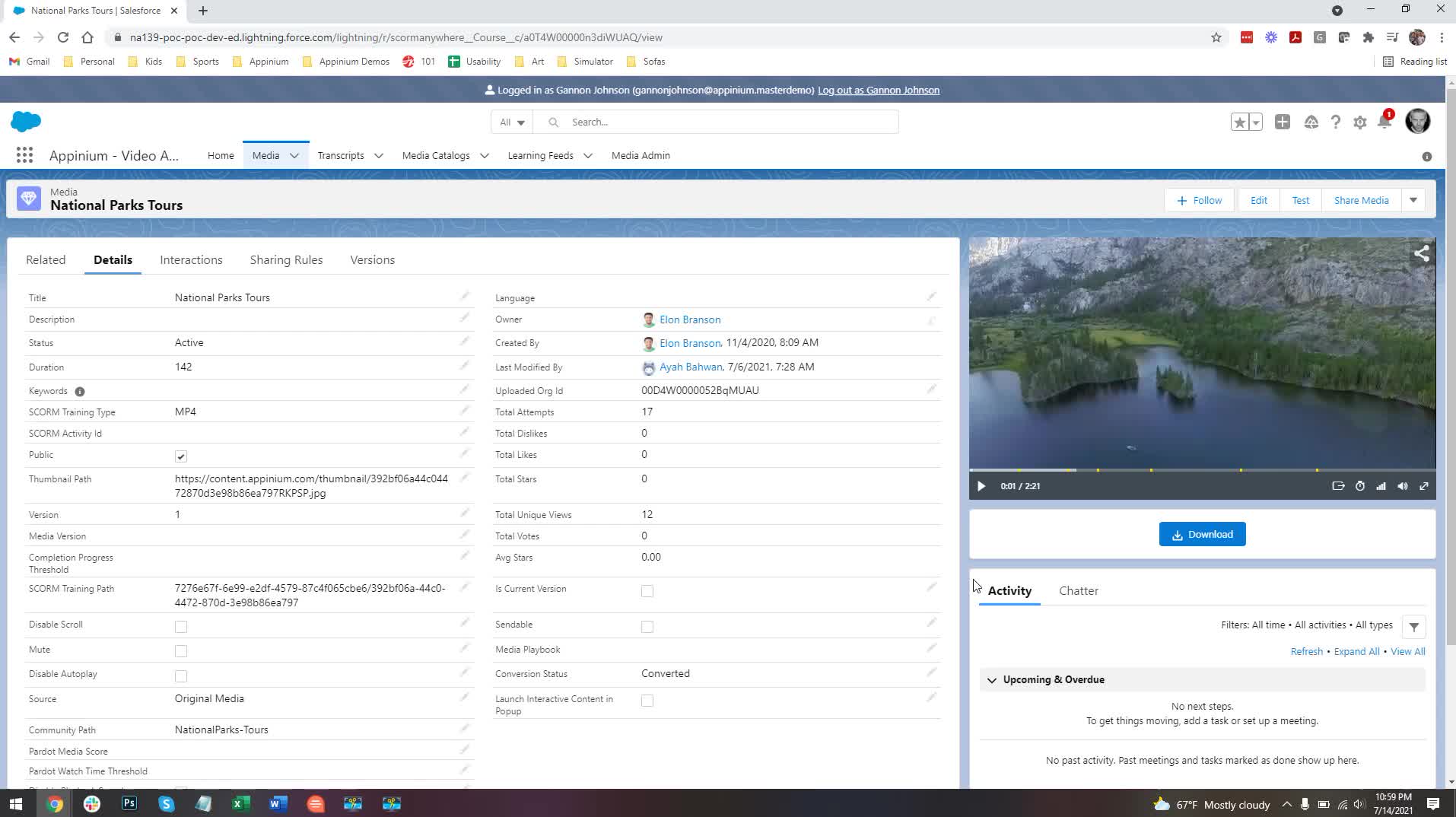
Task: Open video quality bars icon
Action: (x=1381, y=486)
